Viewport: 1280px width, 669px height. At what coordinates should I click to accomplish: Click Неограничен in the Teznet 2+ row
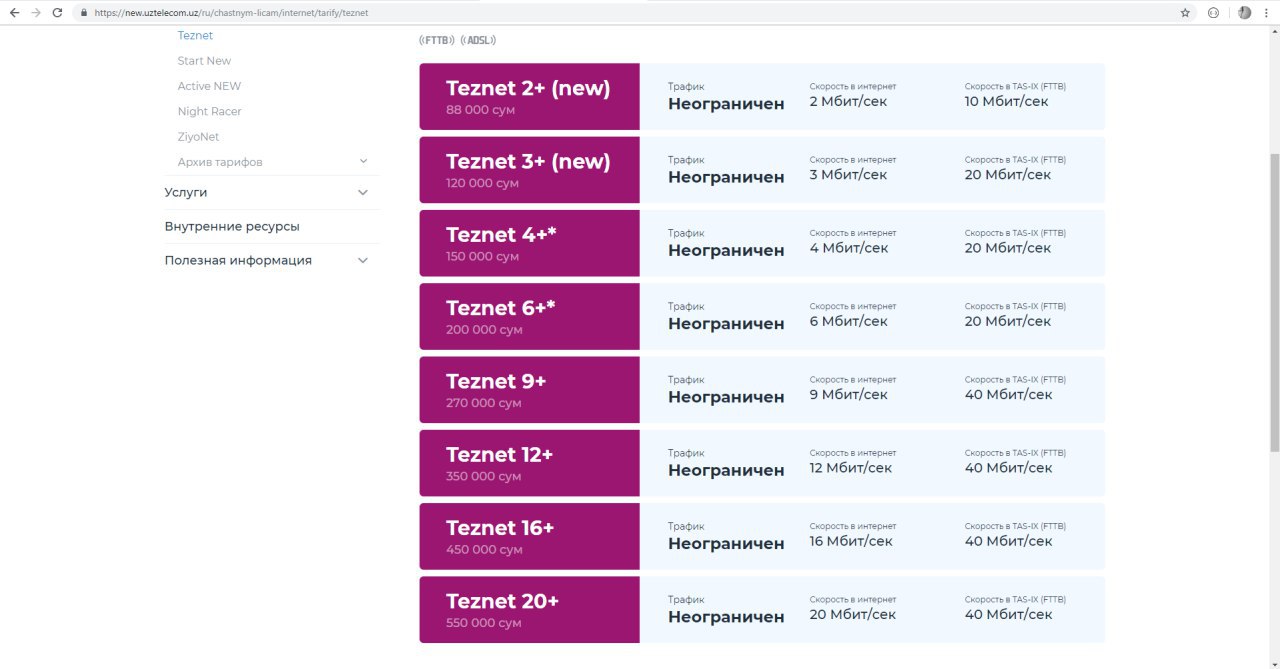[x=726, y=104]
